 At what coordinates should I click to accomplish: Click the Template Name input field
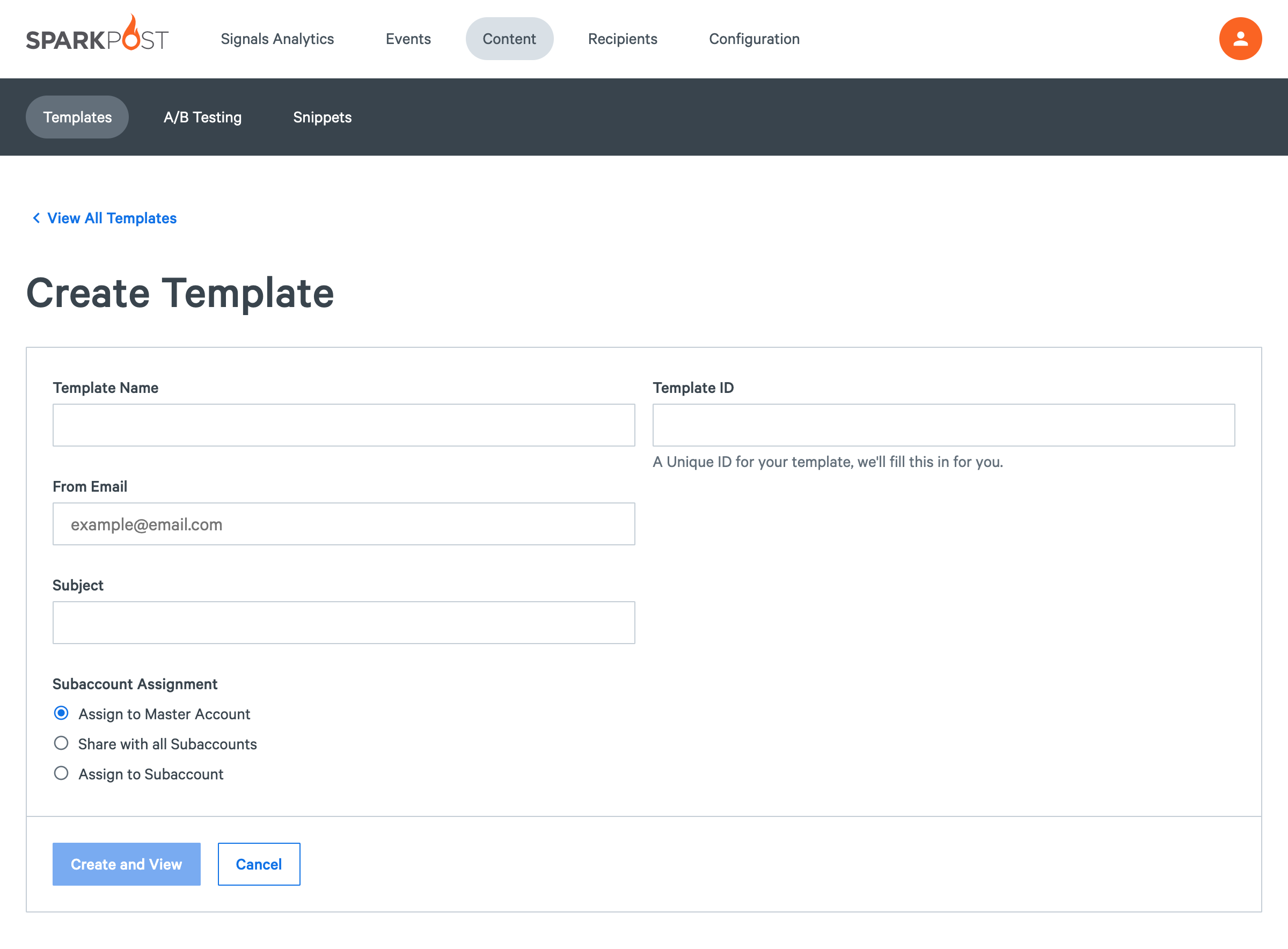tap(344, 425)
